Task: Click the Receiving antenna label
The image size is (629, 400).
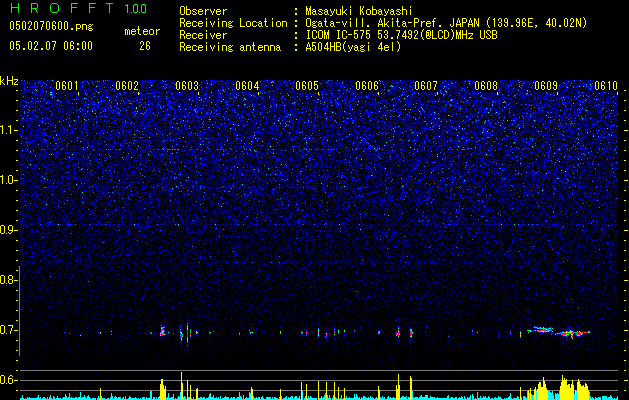Action: point(230,47)
